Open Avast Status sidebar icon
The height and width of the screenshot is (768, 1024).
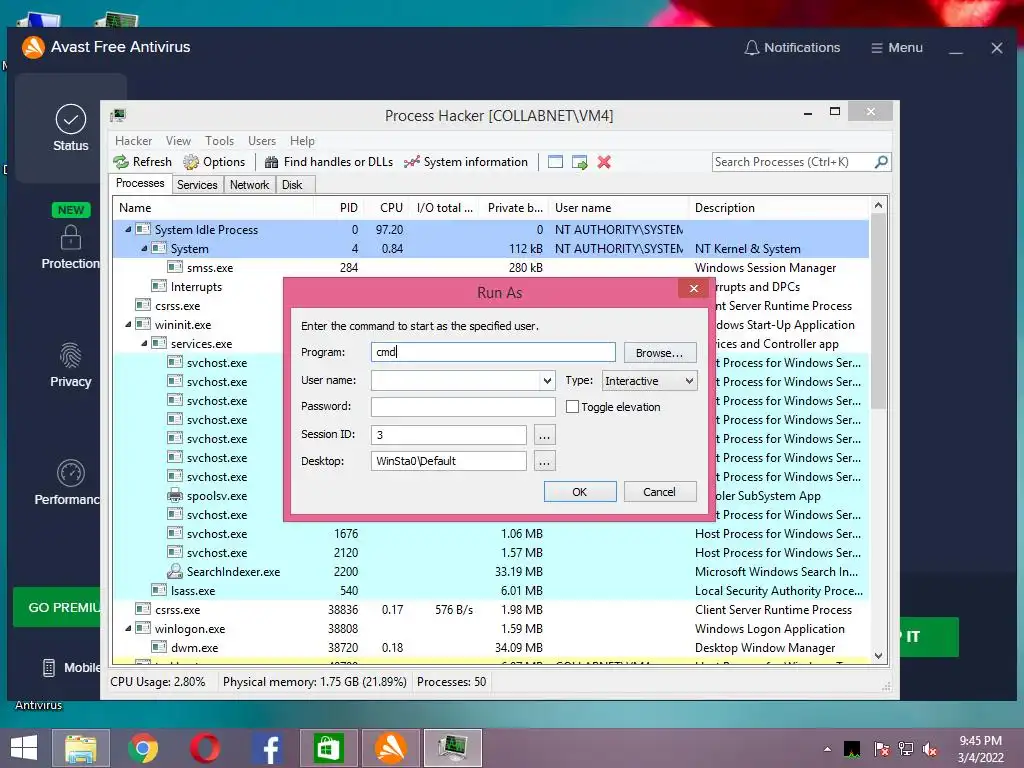point(71,120)
